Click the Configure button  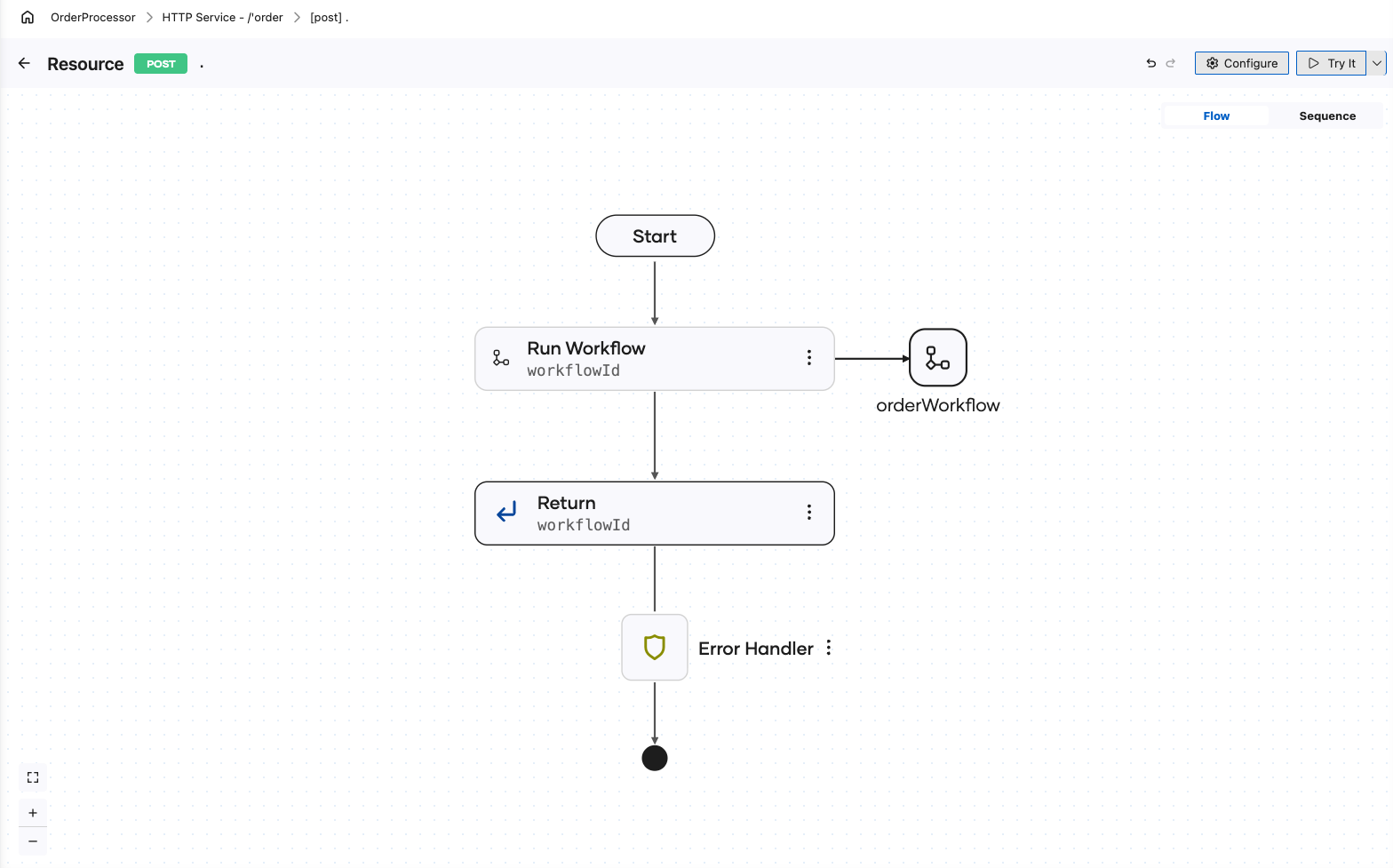pyautogui.click(x=1241, y=63)
